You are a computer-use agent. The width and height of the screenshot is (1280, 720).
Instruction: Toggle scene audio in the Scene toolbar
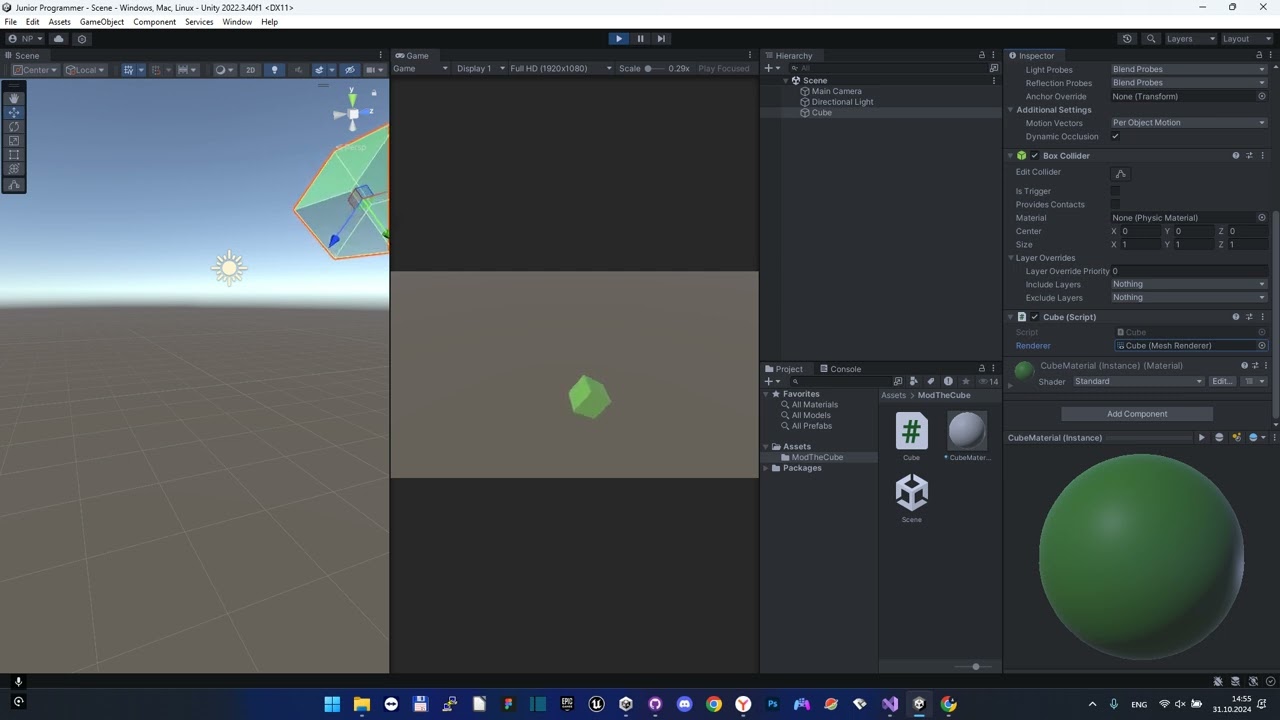(x=298, y=70)
